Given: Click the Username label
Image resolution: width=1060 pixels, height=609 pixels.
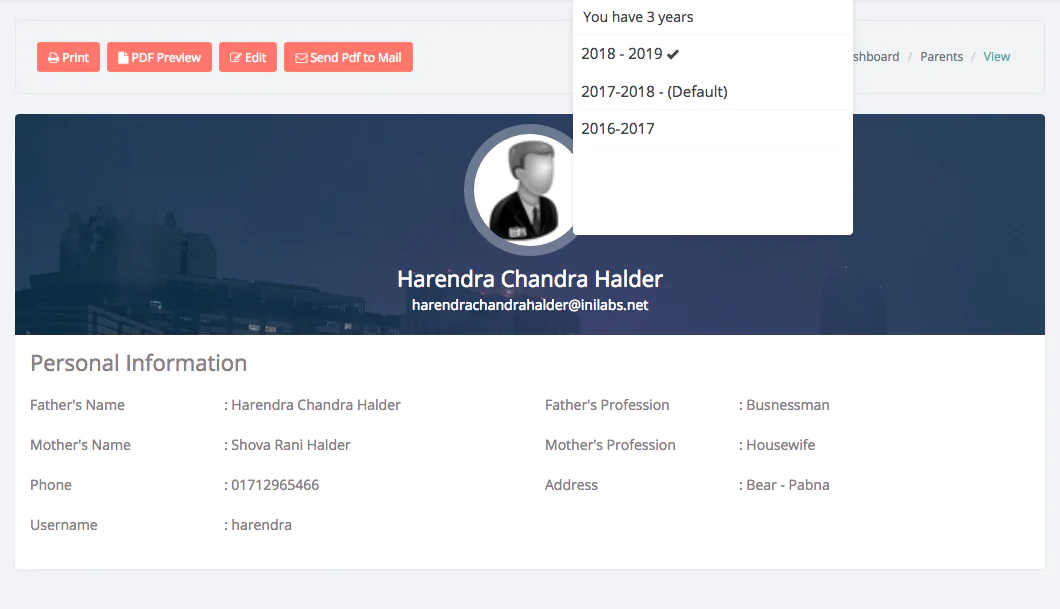Looking at the screenshot, I should 64,525.
